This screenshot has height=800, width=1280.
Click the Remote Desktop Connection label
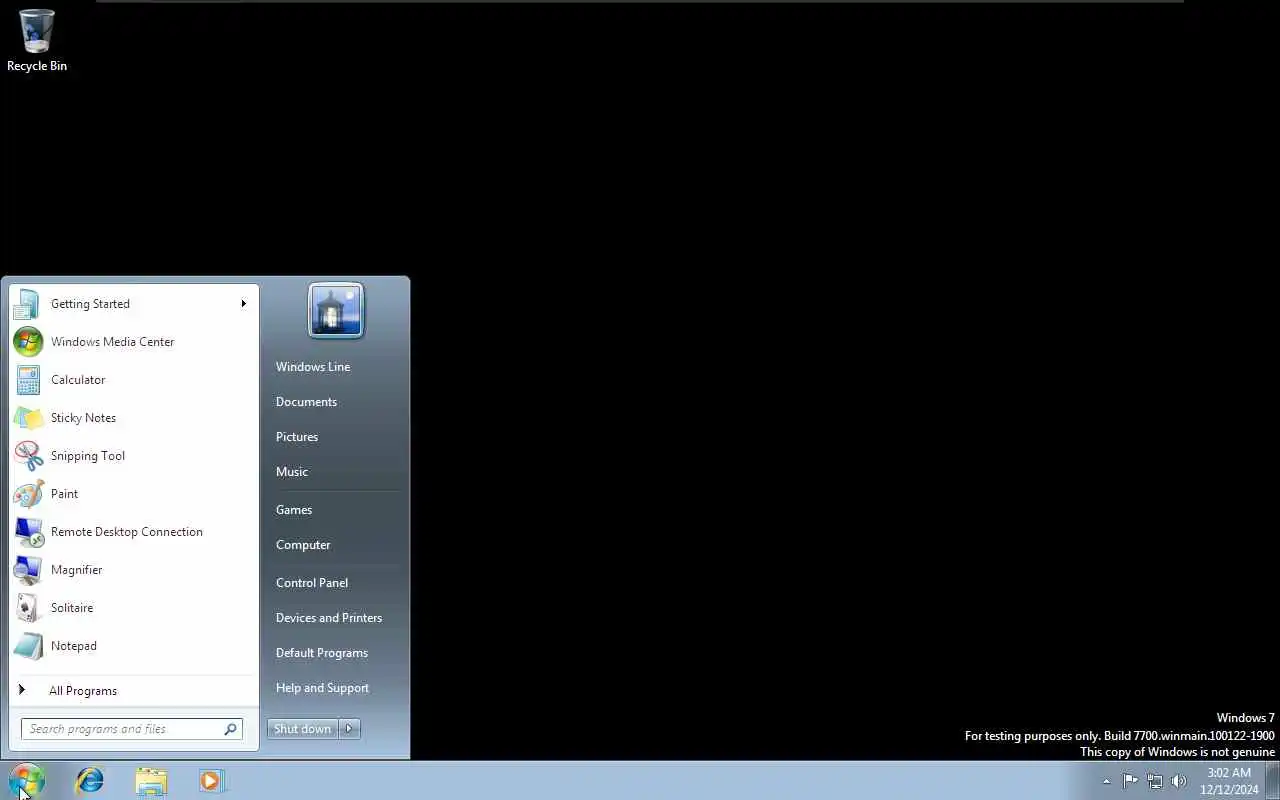pyautogui.click(x=127, y=532)
